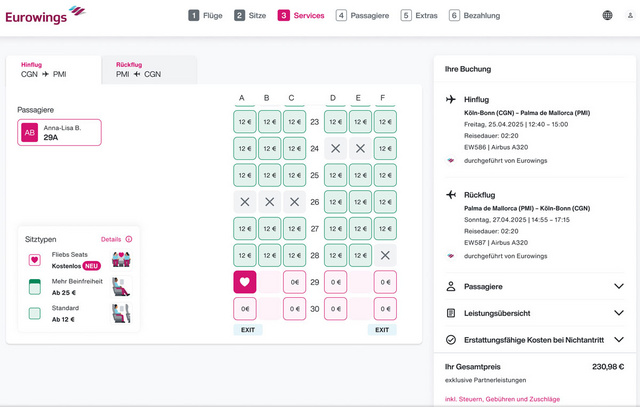Go to step 2 Sitze
Image resolution: width=640 pixels, height=407 pixels.
click(x=252, y=15)
